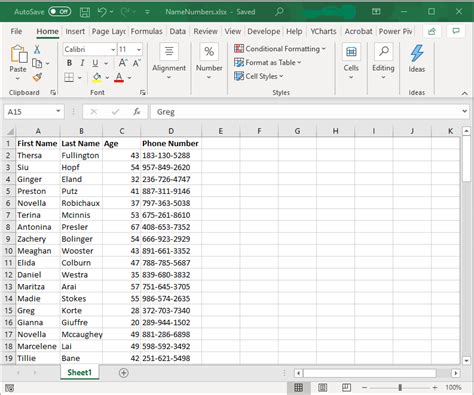Switch to Page Layout view in status bar
The width and height of the screenshot is (474, 395).
pos(322,387)
